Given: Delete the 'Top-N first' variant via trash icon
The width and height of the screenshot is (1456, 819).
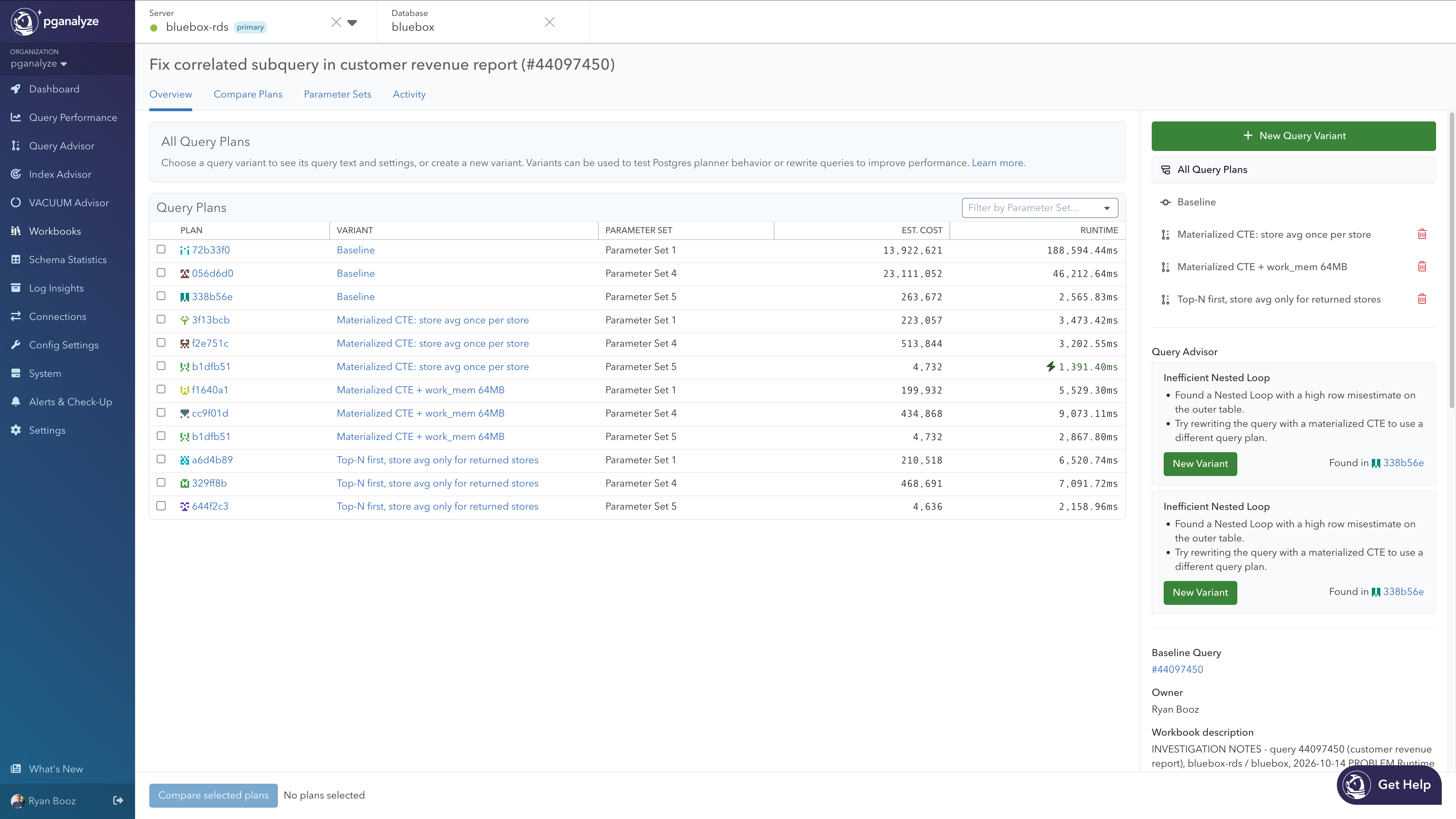Looking at the screenshot, I should [1422, 299].
